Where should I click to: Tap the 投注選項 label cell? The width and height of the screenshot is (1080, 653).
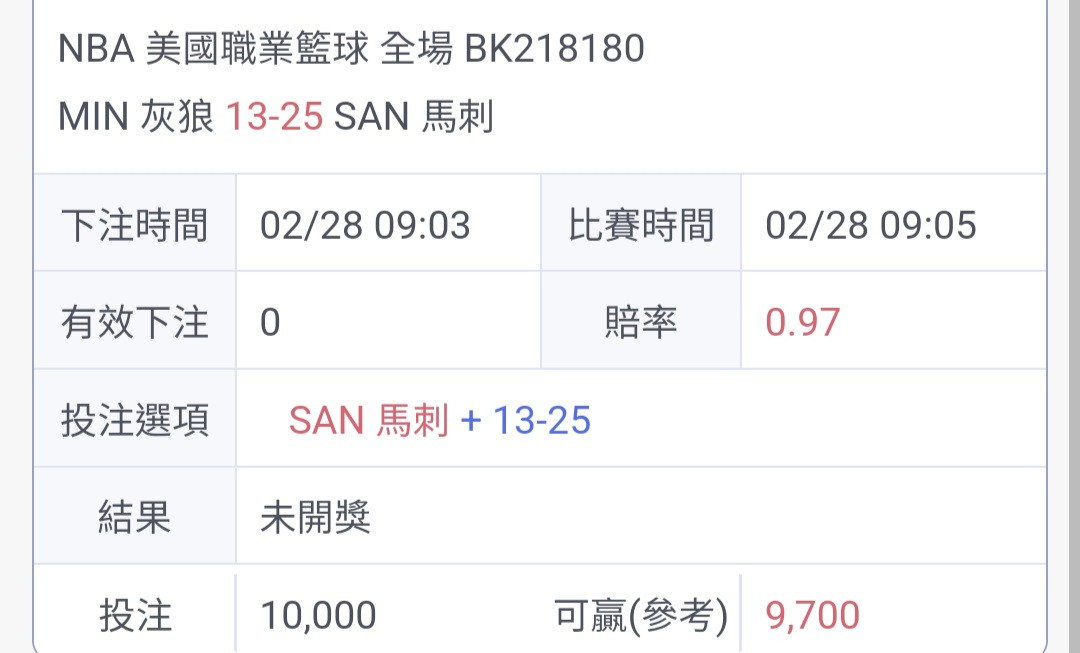tap(135, 419)
